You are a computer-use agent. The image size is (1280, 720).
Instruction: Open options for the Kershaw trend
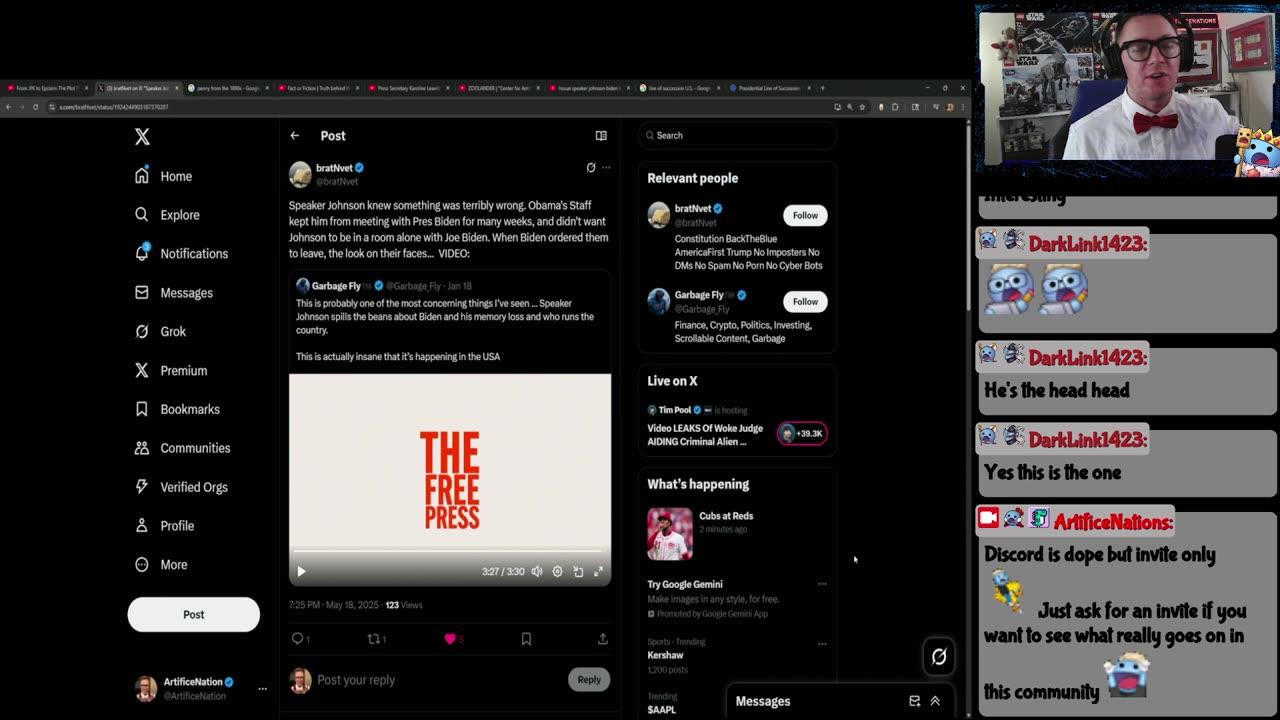pyautogui.click(x=822, y=643)
